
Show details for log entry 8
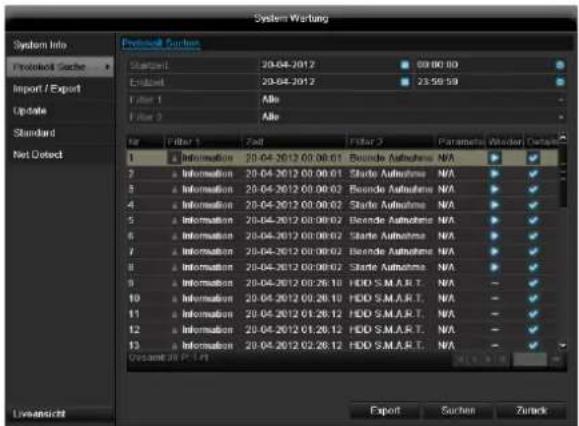coord(533,267)
